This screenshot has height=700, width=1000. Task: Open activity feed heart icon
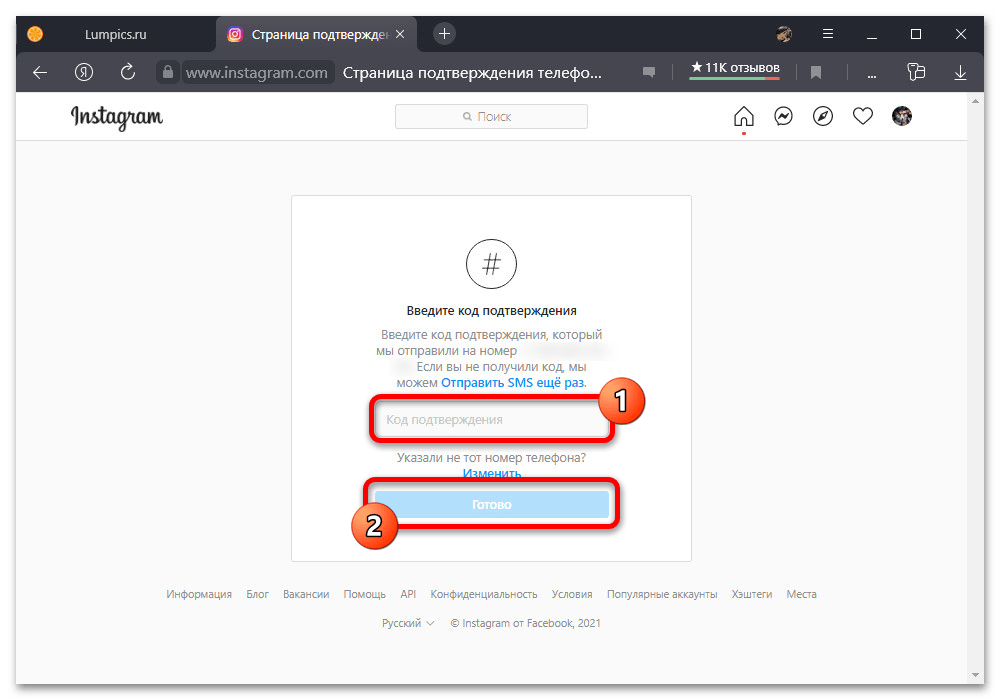click(862, 117)
